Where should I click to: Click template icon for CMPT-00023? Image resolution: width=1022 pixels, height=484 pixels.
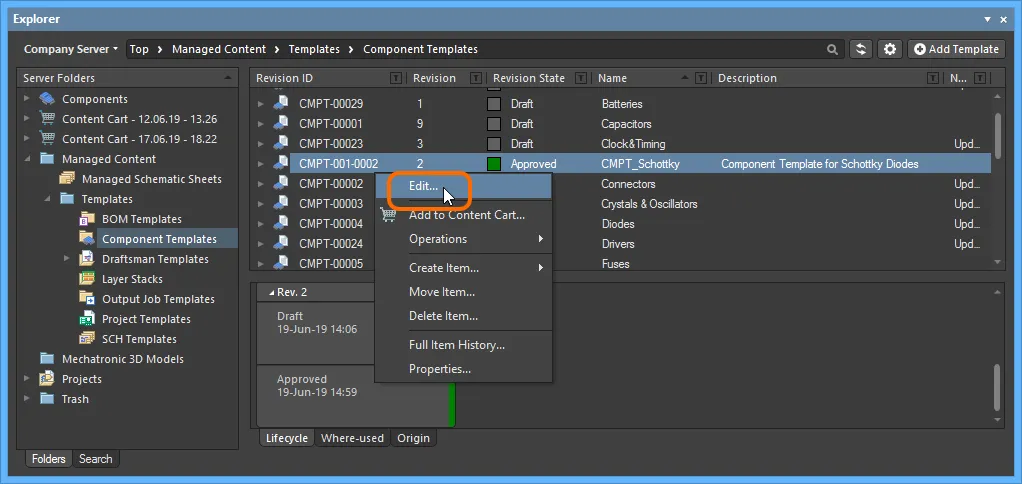pyautogui.click(x=281, y=143)
